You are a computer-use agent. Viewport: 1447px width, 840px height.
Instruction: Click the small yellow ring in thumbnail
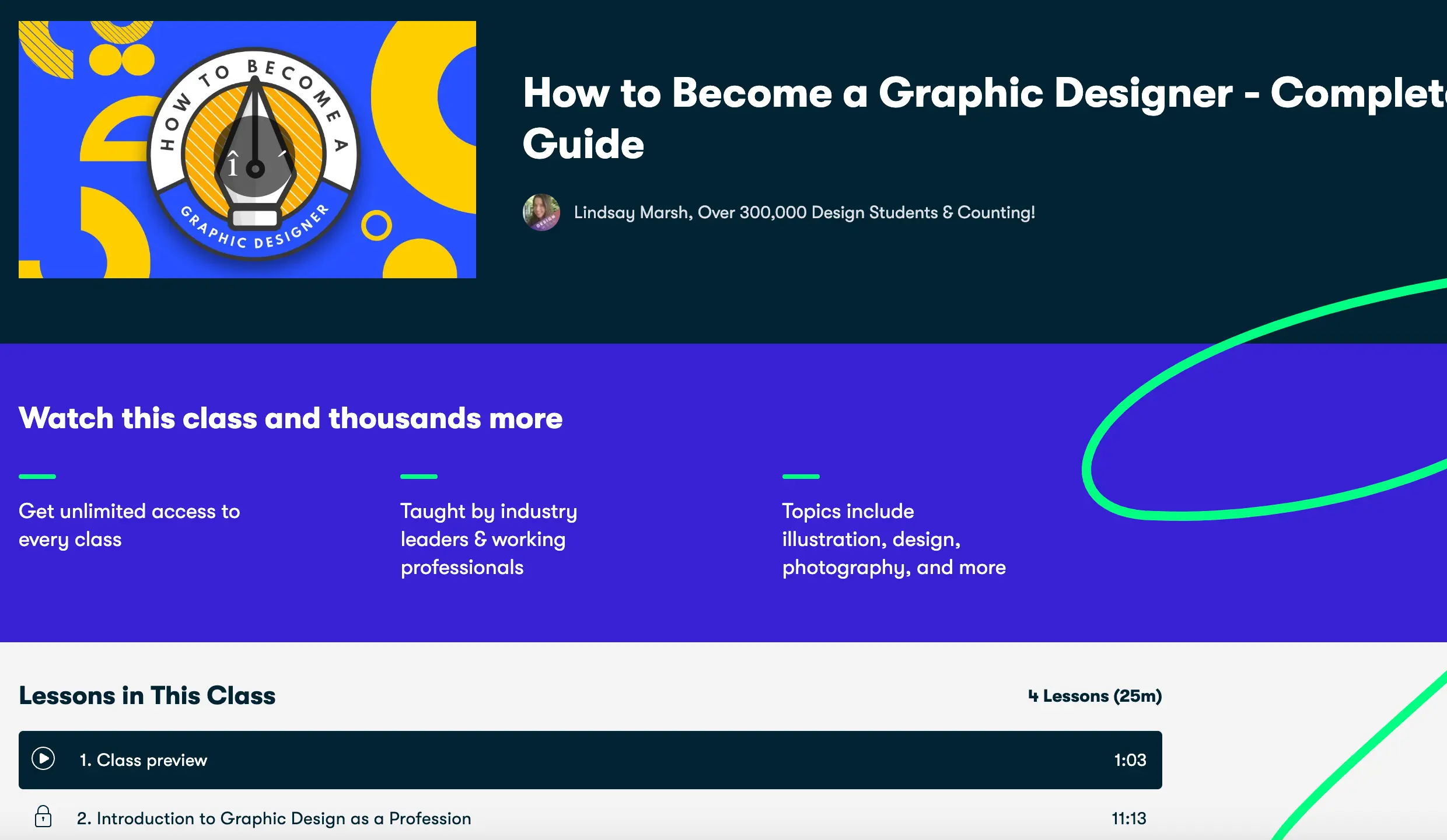376,225
